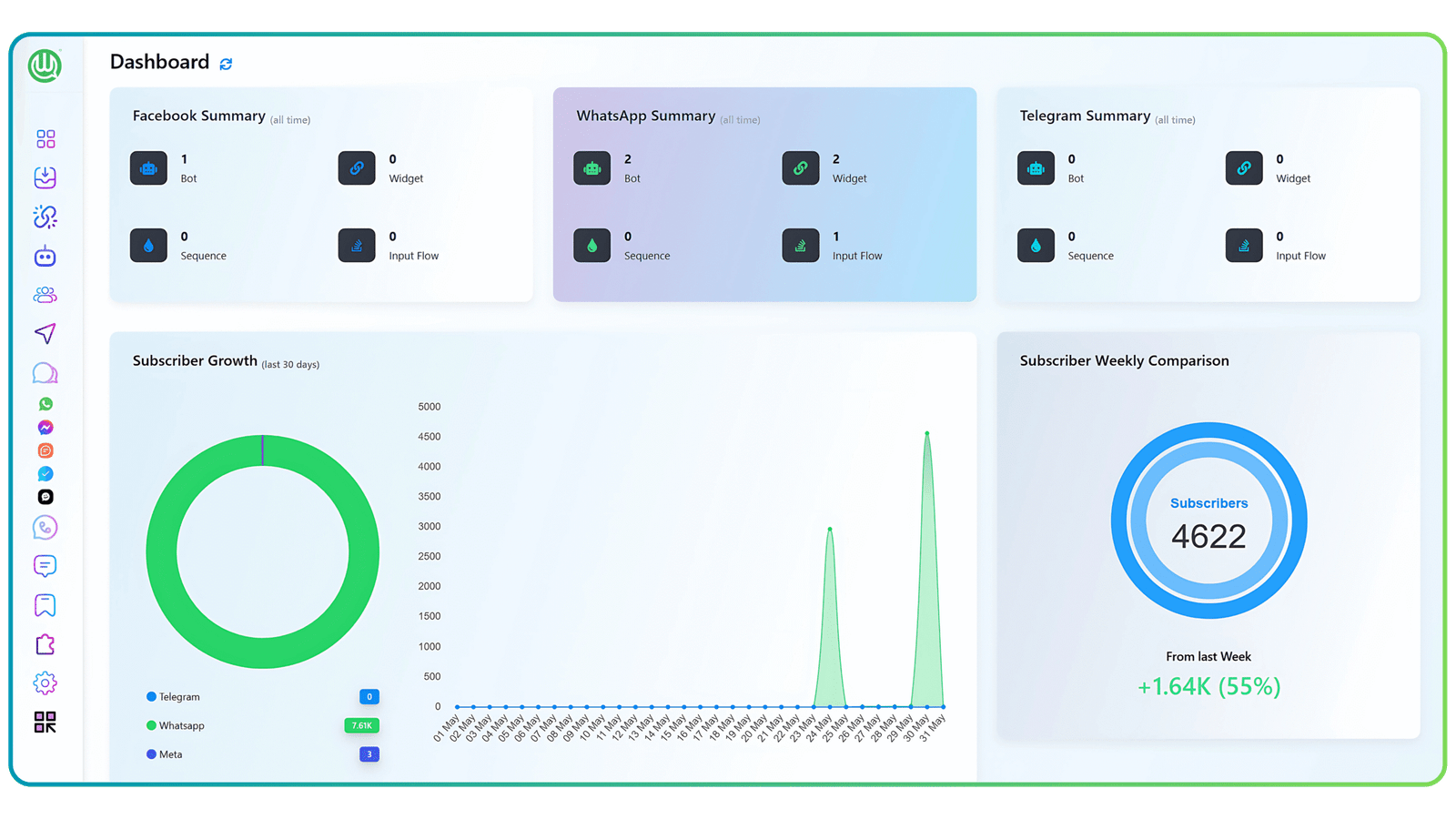Screen dimensions: 1456x819
Task: Open the inbox download tray sidebar icon
Action: [x=45, y=177]
